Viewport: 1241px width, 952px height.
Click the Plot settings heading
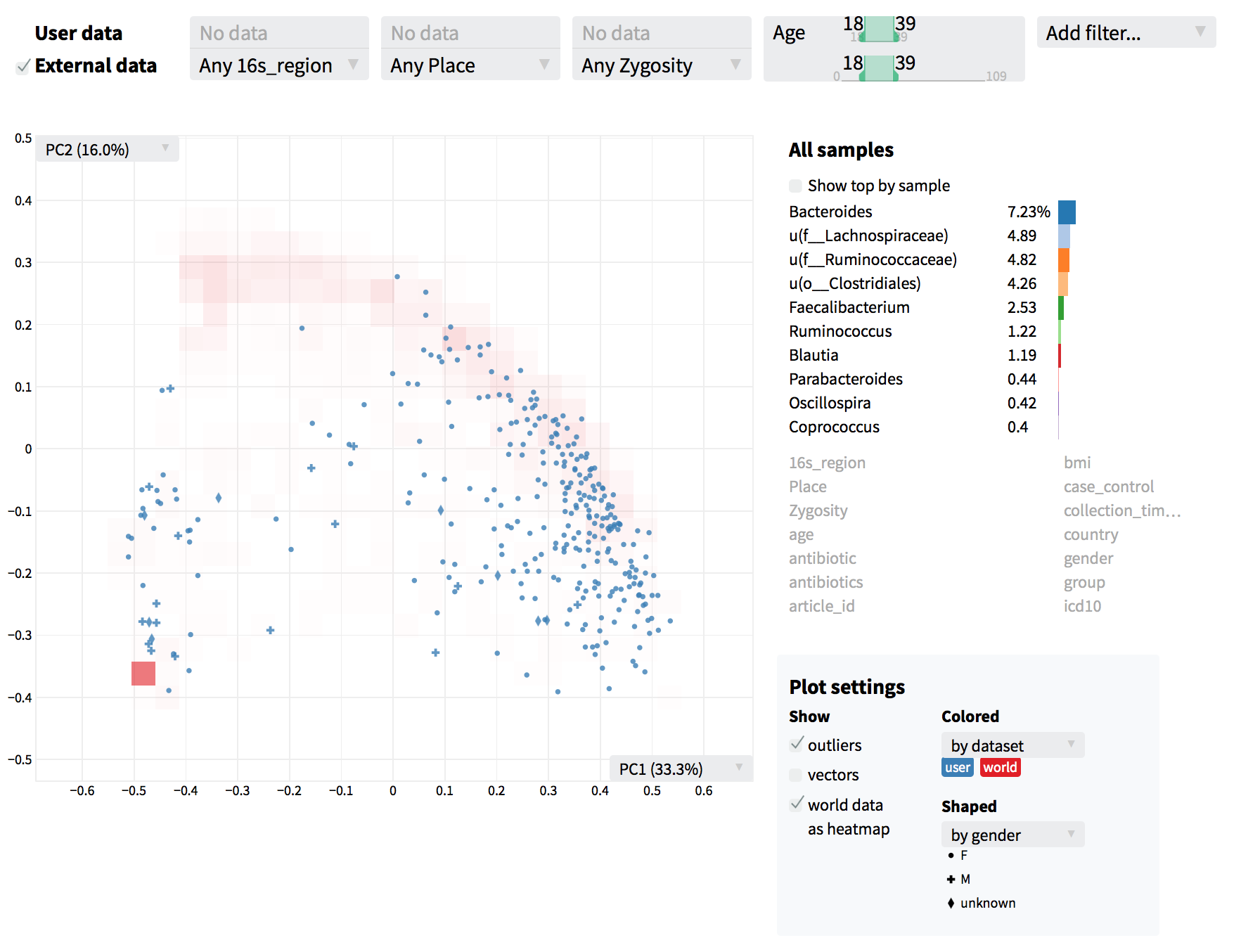click(847, 687)
